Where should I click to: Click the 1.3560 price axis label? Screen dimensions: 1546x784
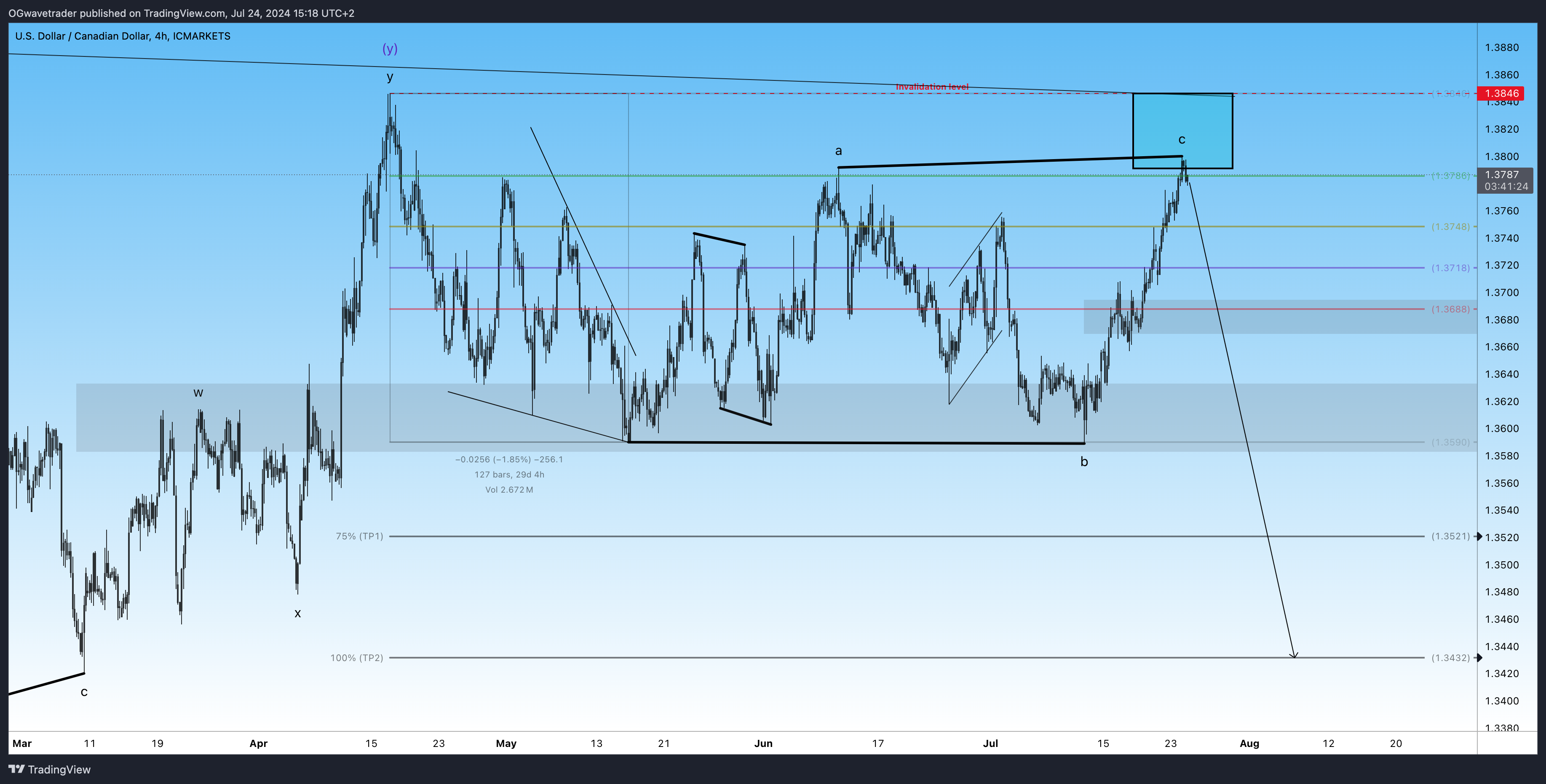[1502, 483]
